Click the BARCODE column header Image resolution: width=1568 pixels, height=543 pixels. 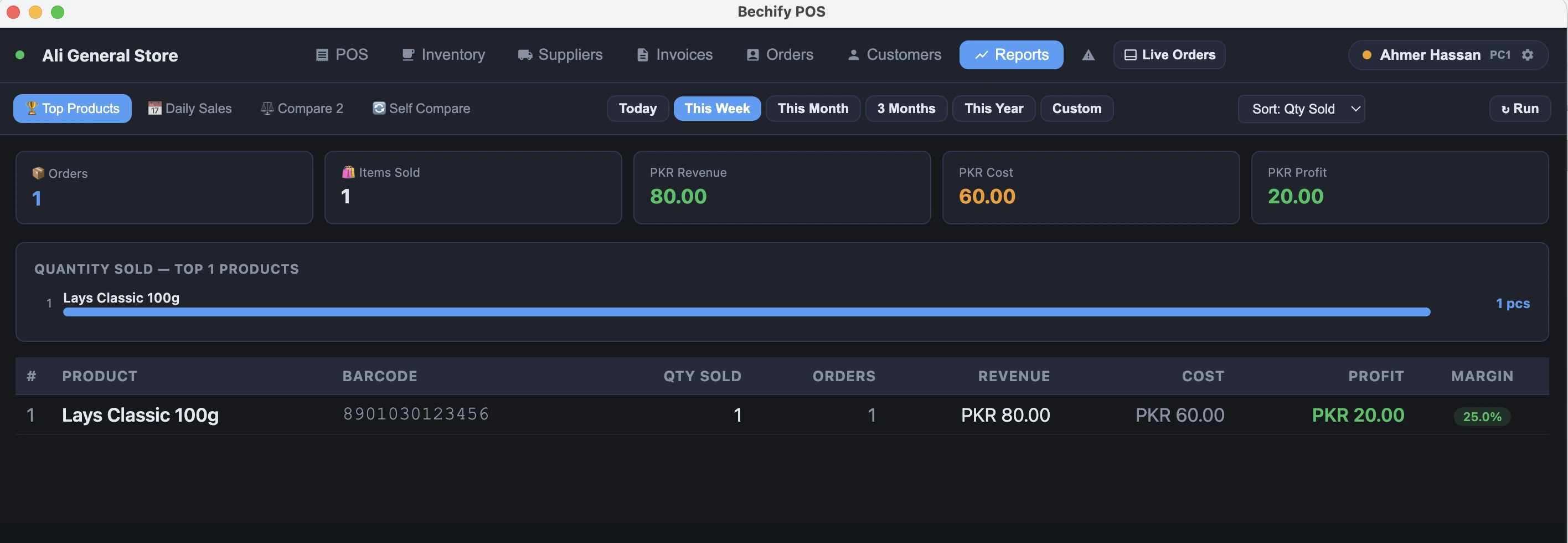click(x=380, y=376)
